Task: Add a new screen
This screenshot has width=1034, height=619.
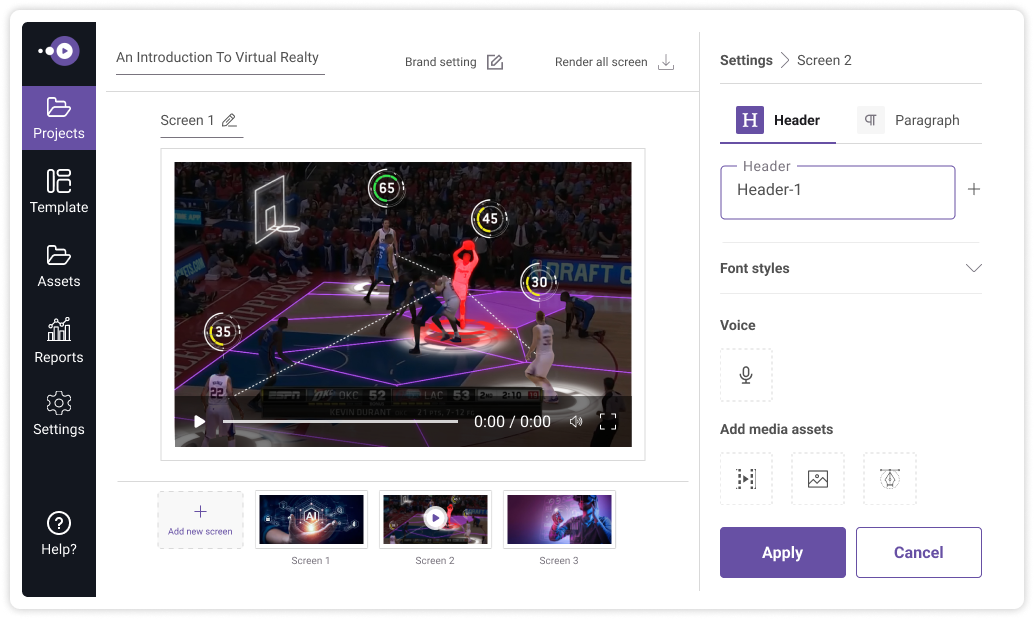Action: [200, 519]
